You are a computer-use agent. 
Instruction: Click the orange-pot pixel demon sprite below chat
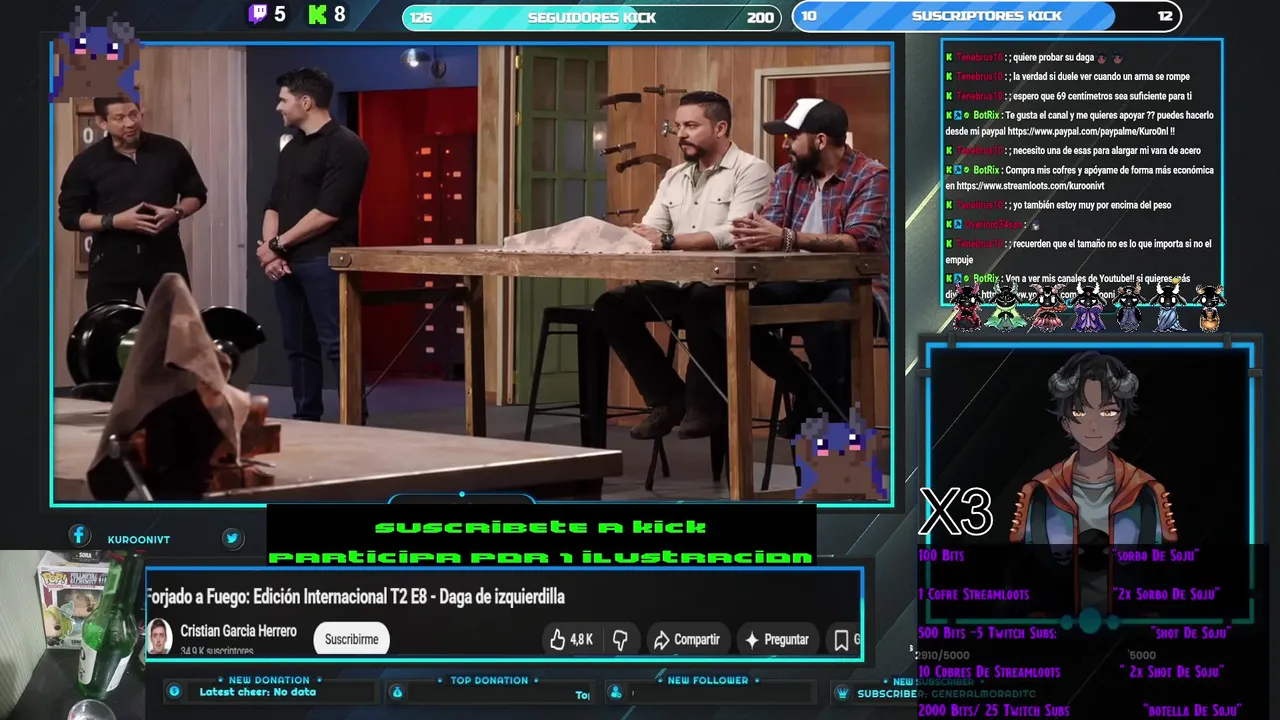tap(1208, 306)
